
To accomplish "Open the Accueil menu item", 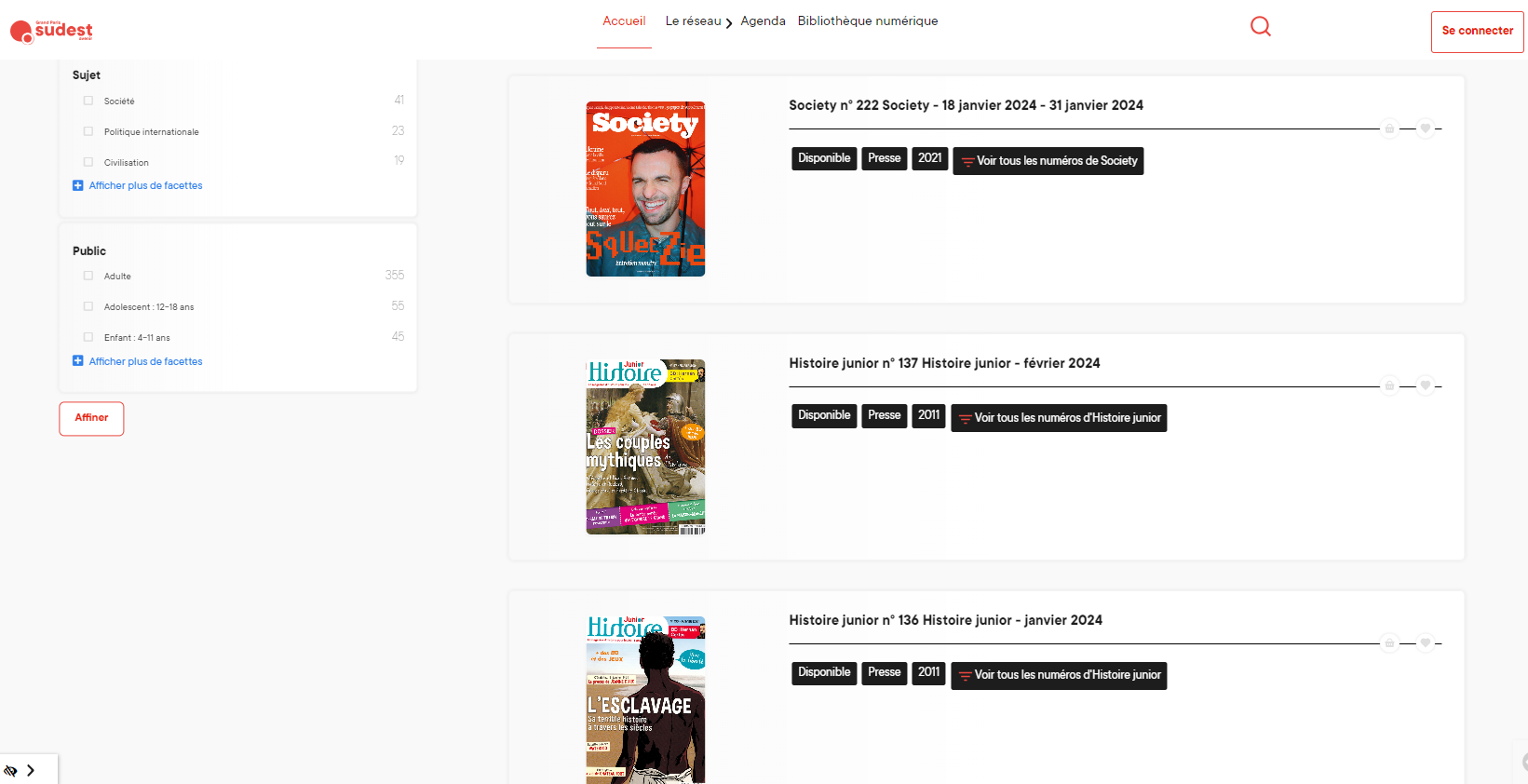I will pos(624,21).
